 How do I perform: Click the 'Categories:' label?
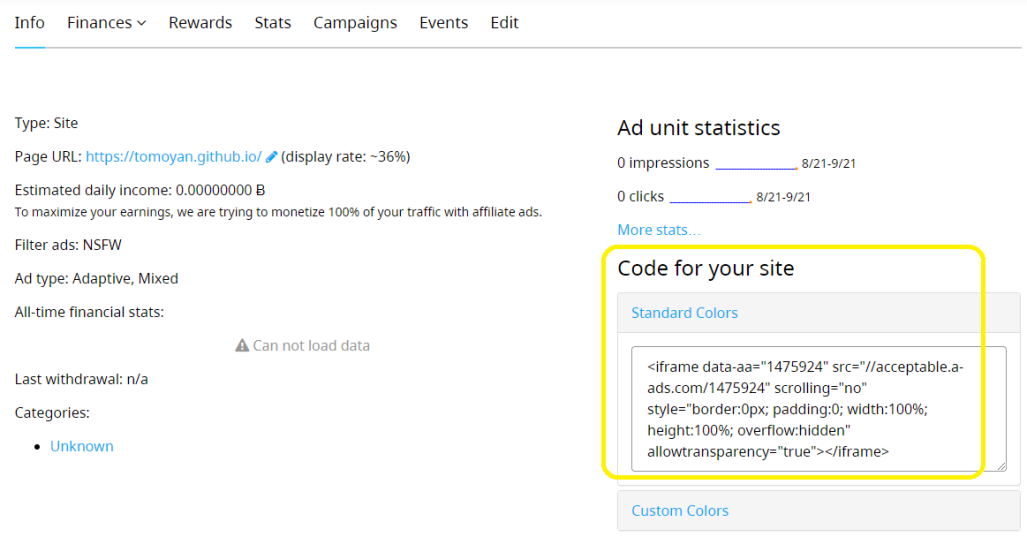[x=52, y=413]
